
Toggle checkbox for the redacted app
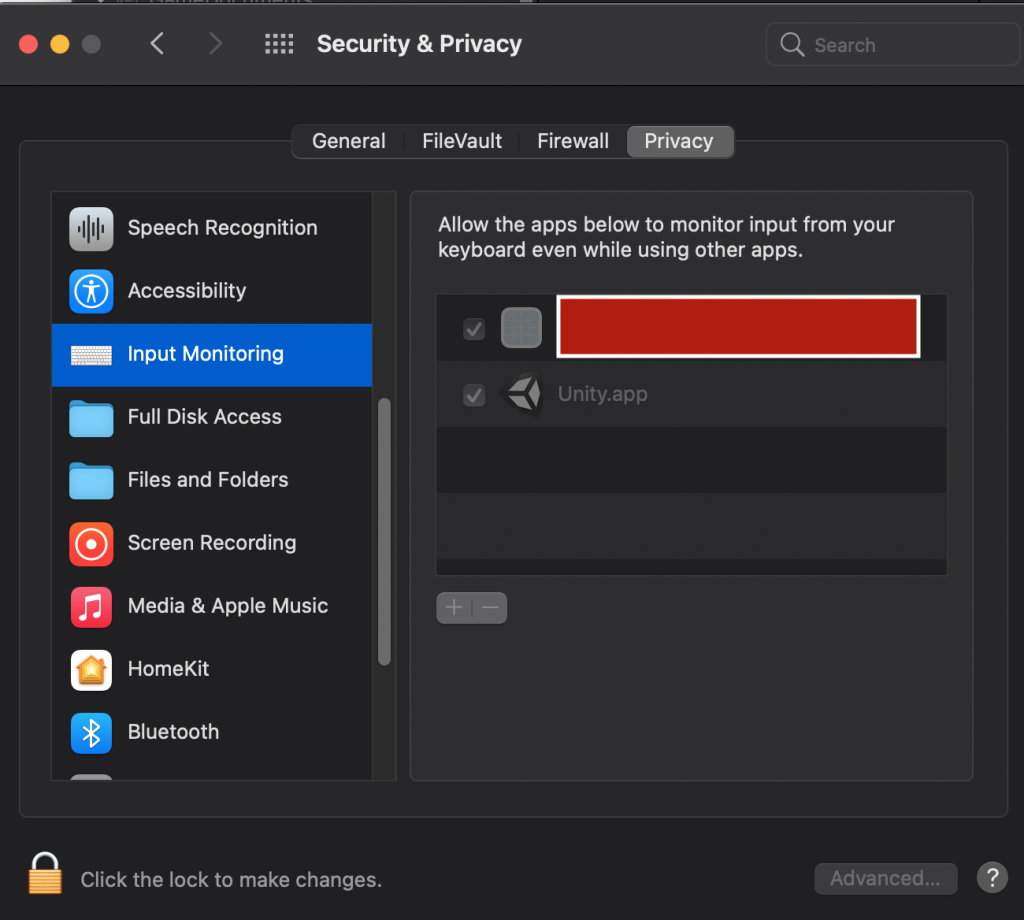tap(474, 328)
